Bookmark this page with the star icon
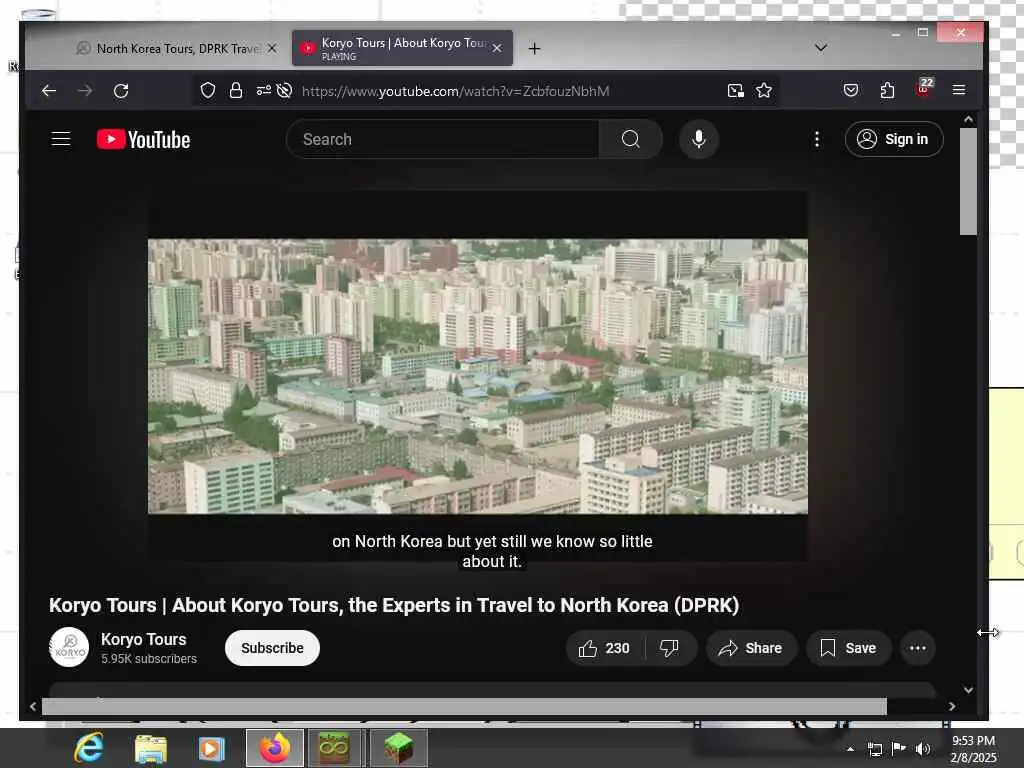Screen dimensions: 1024x768 click(x=764, y=90)
